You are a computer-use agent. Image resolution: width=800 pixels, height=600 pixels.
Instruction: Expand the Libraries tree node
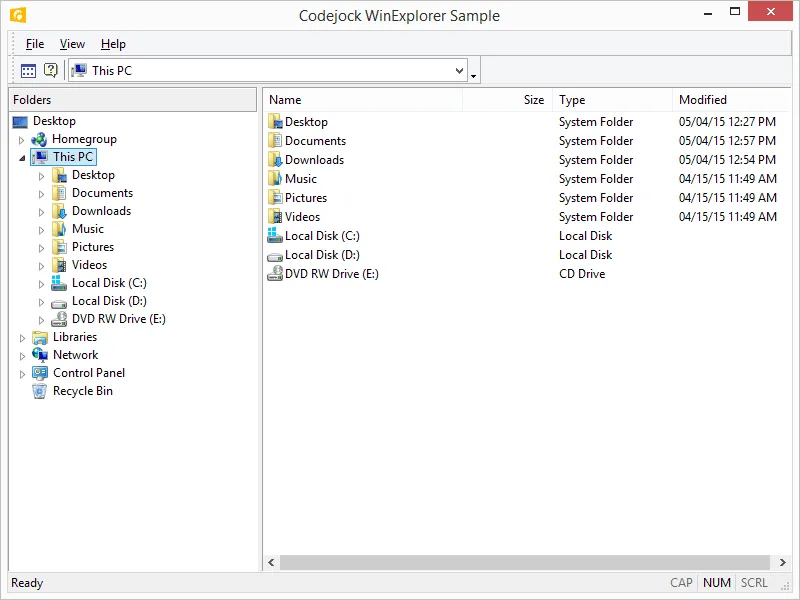coord(22,338)
